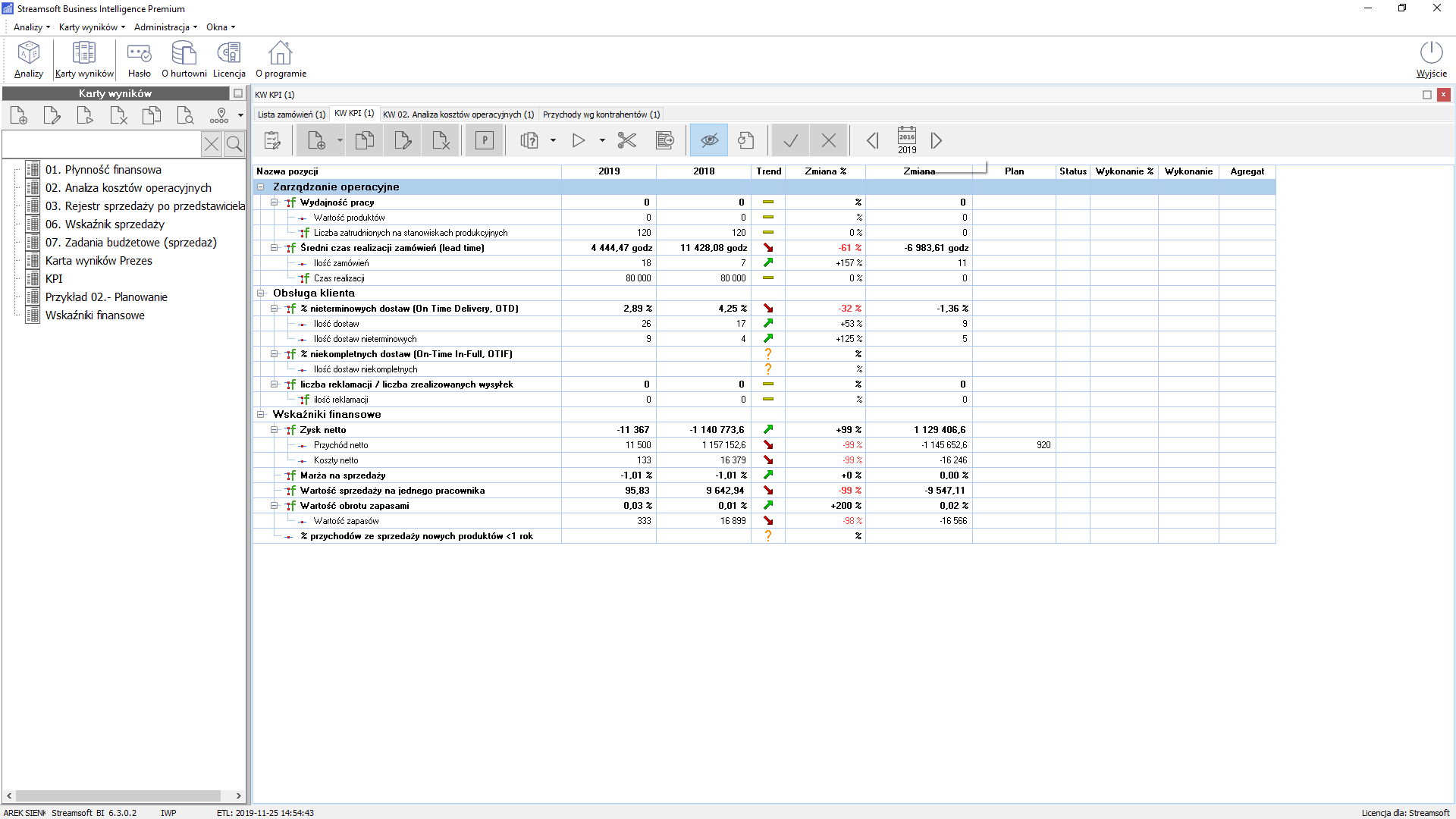Image resolution: width=1456 pixels, height=819 pixels.
Task: Click the Wyjście power icon
Action: coord(1431,59)
